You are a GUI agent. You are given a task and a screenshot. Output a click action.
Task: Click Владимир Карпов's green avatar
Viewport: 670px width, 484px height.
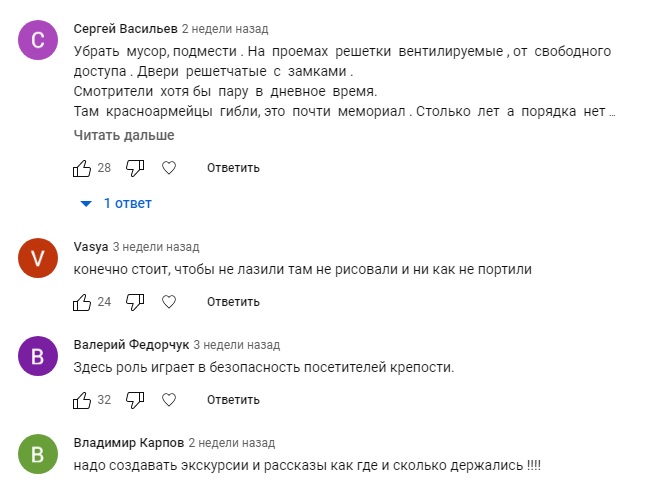coord(38,456)
